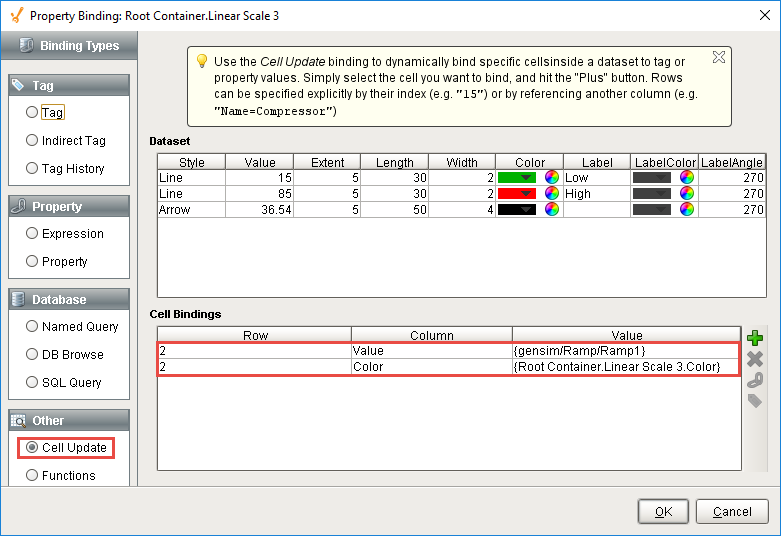The image size is (781, 536).
Task: Select the Arrow length cell 50
Action: (394, 210)
